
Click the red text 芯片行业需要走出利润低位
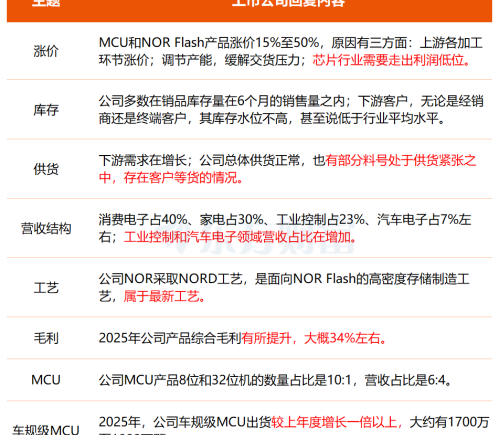pos(388,60)
